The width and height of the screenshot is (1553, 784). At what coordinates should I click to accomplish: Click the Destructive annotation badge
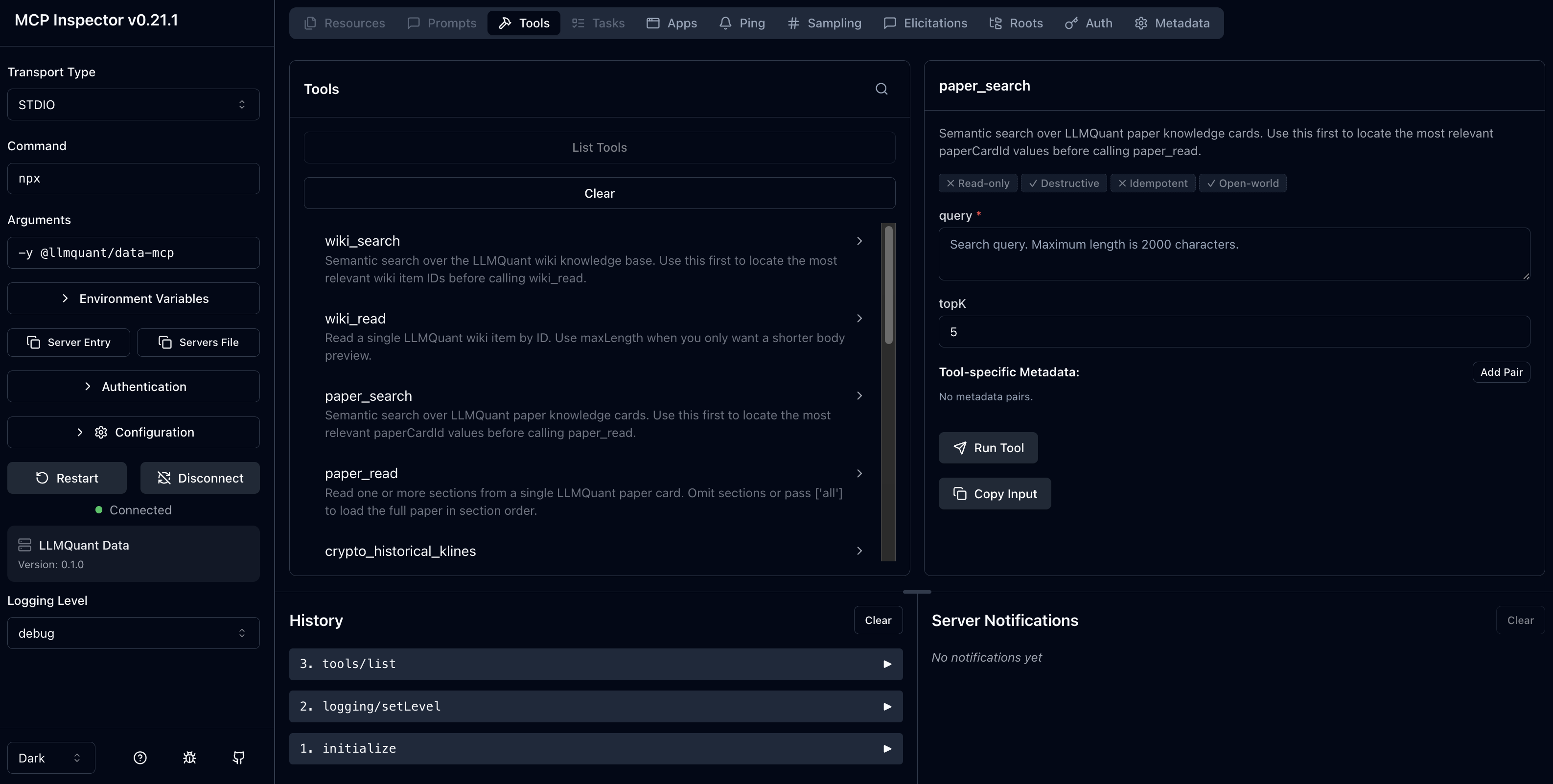[1064, 183]
